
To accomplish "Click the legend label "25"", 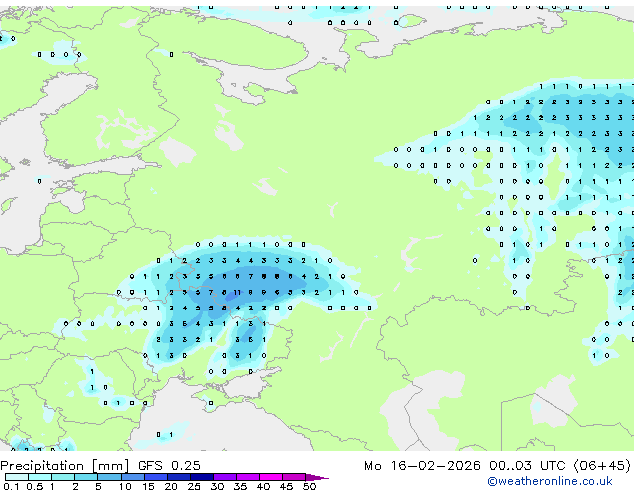I will click(x=194, y=486).
